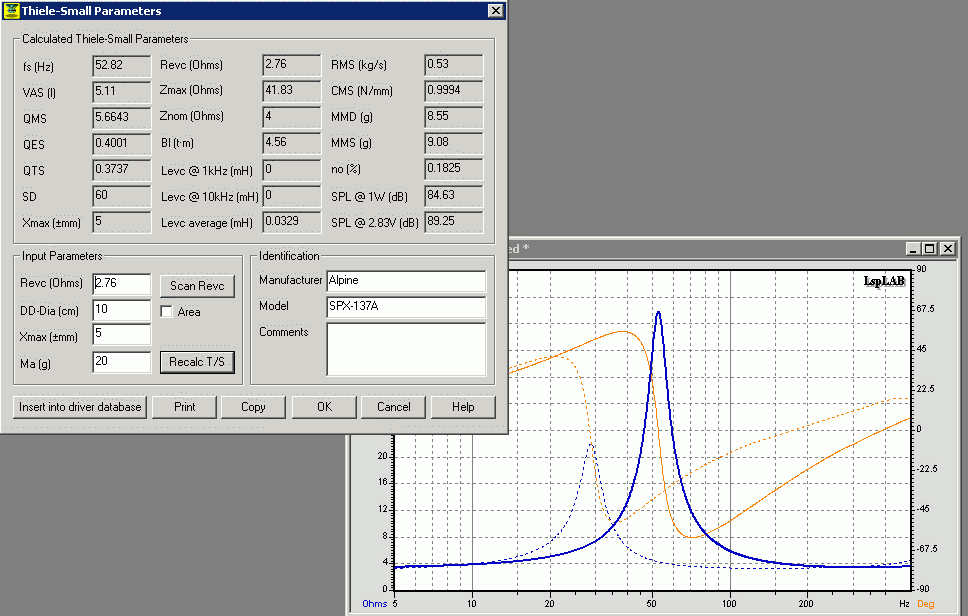The image size is (968, 616).
Task: Click the DD-Dia (cm) input field
Action: (x=121, y=309)
